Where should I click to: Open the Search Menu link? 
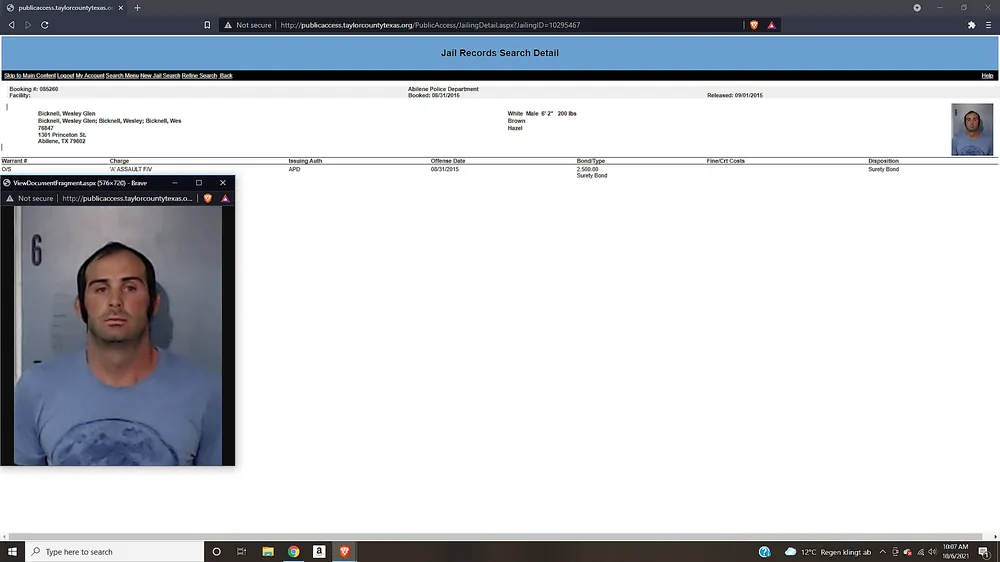click(122, 76)
